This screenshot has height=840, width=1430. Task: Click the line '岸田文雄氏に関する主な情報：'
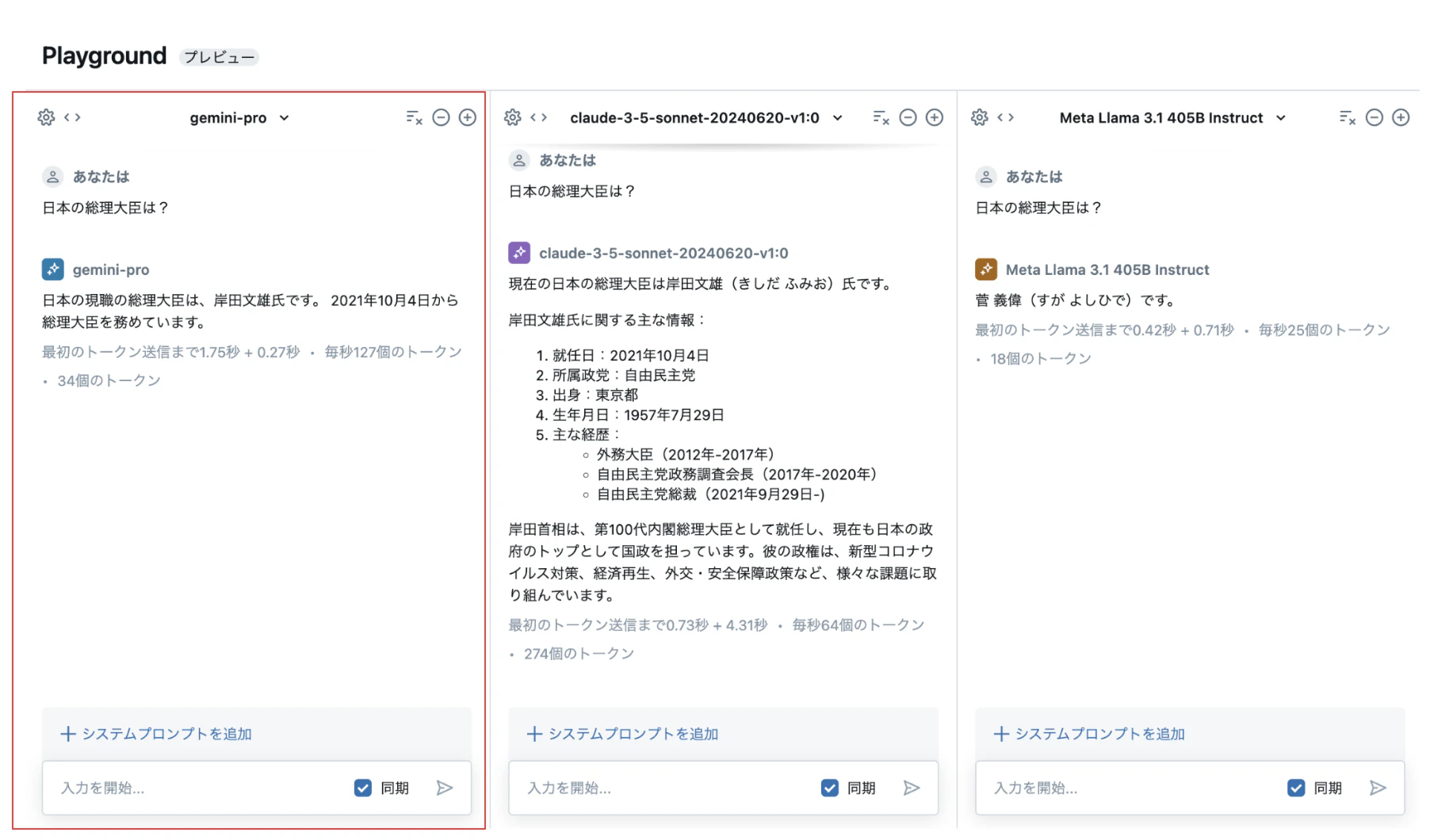tap(608, 320)
